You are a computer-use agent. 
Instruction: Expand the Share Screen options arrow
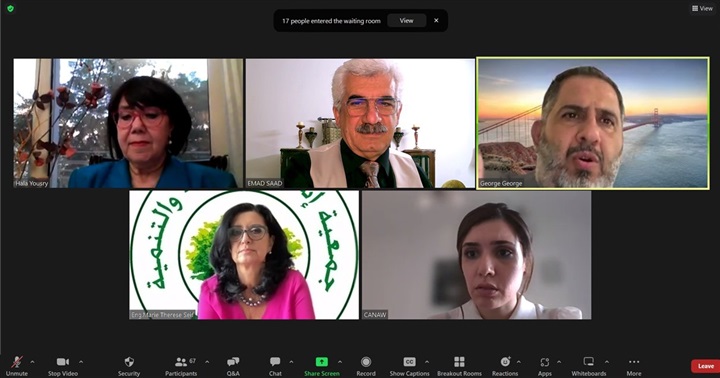coord(340,362)
